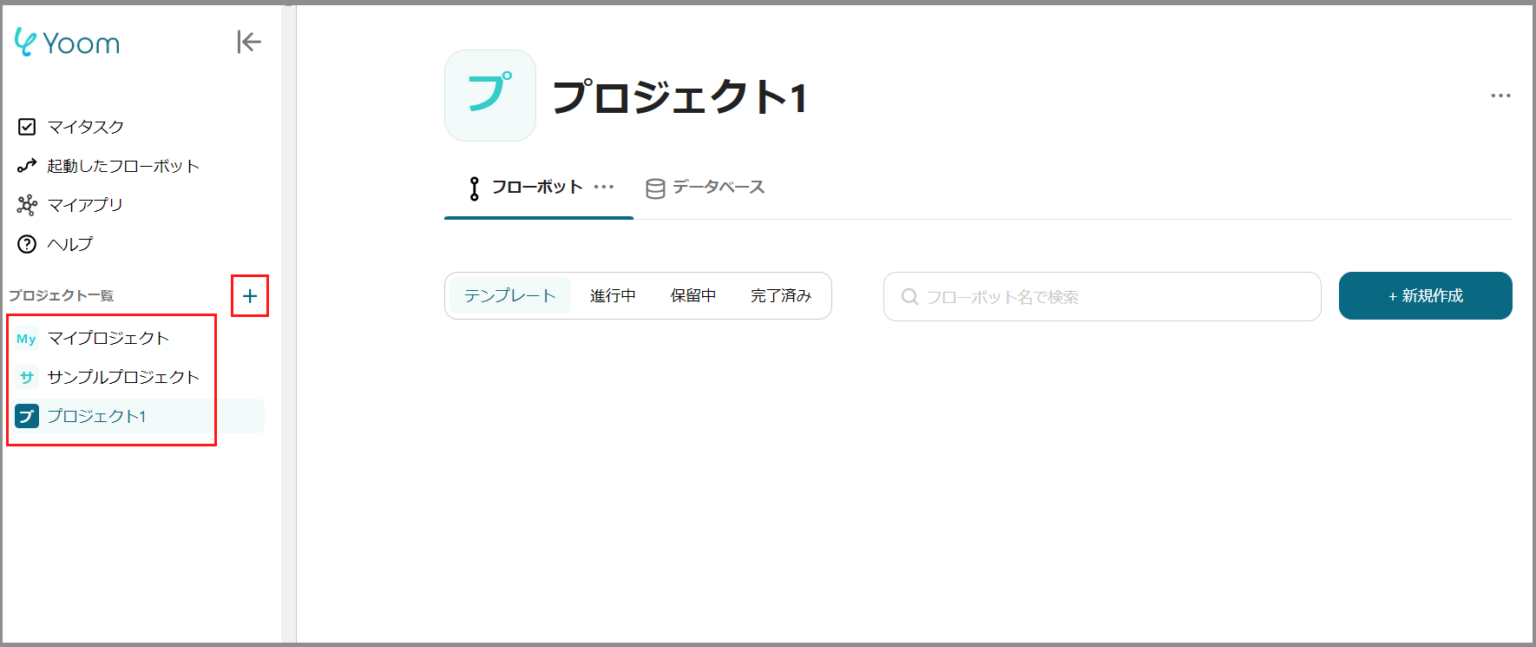The height and width of the screenshot is (647, 1536).
Task: Click the プロジェクト1 avatar icon in the header
Action: point(490,95)
